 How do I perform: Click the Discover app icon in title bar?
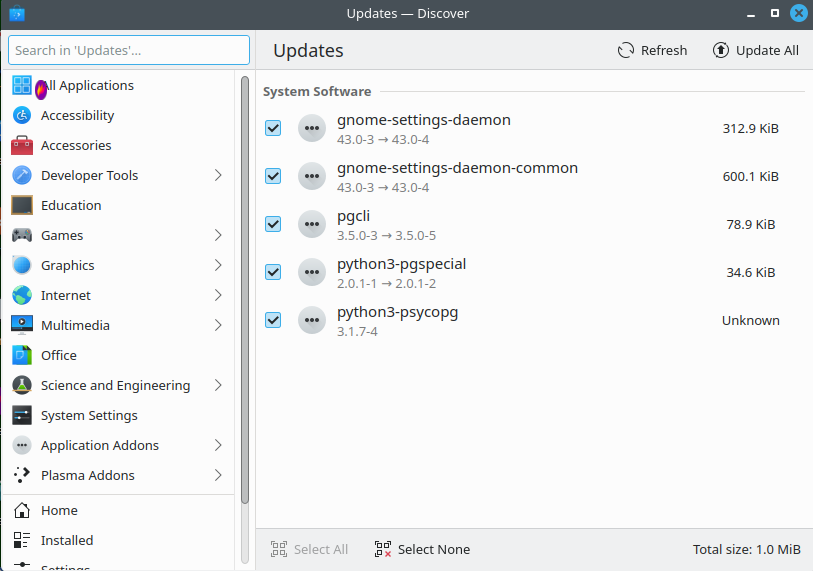point(17,13)
